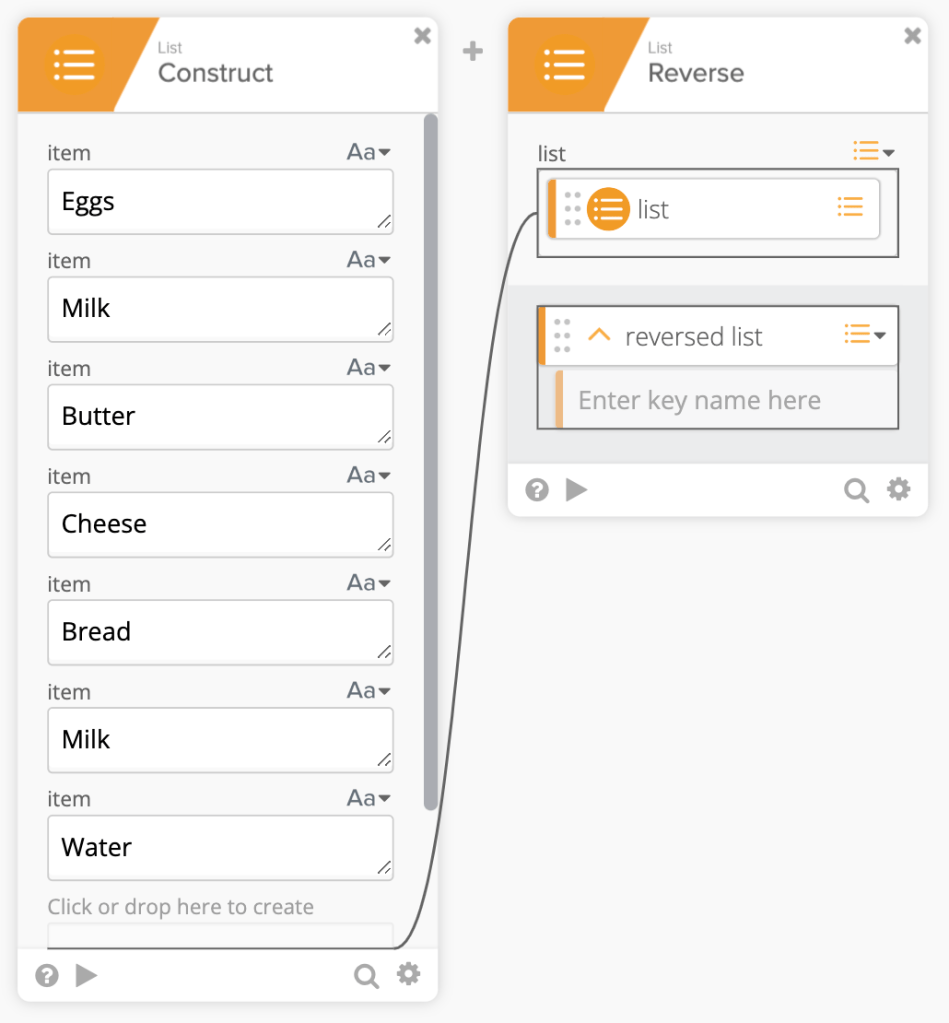The image size is (949, 1023).
Task: Click the 'Enter key name here' field
Action: pyautogui.click(x=725, y=400)
